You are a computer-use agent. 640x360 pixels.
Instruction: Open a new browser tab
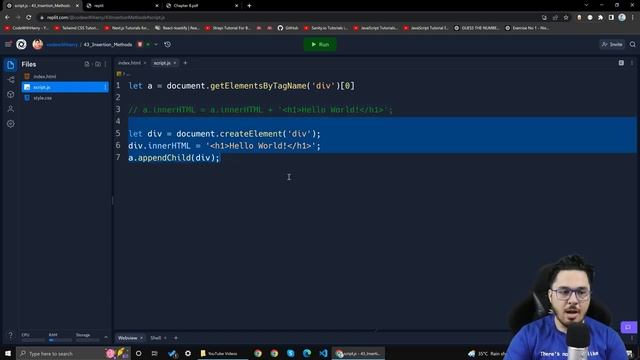pos(249,6)
